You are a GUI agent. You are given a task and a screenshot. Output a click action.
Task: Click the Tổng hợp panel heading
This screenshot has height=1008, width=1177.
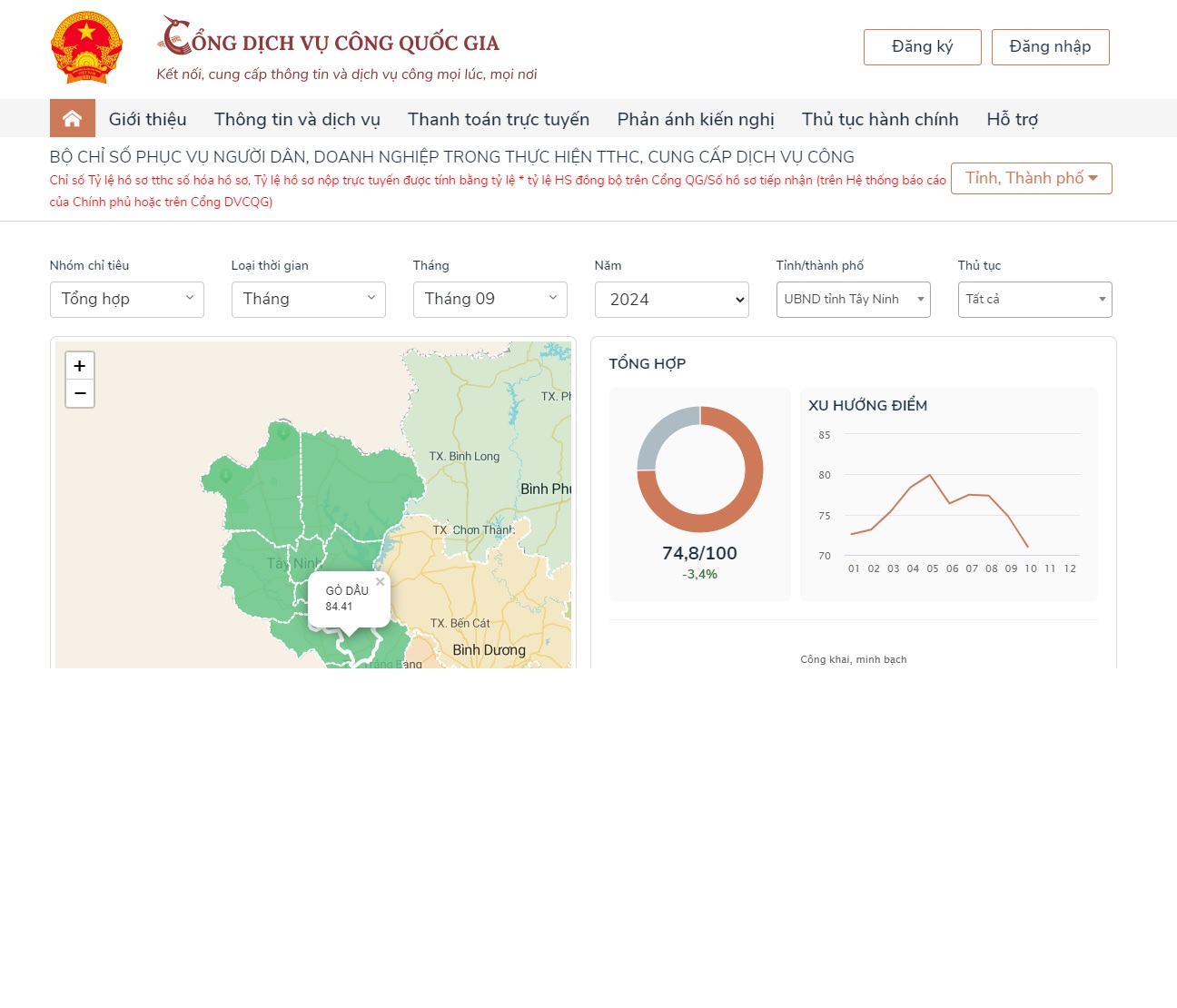(x=648, y=363)
